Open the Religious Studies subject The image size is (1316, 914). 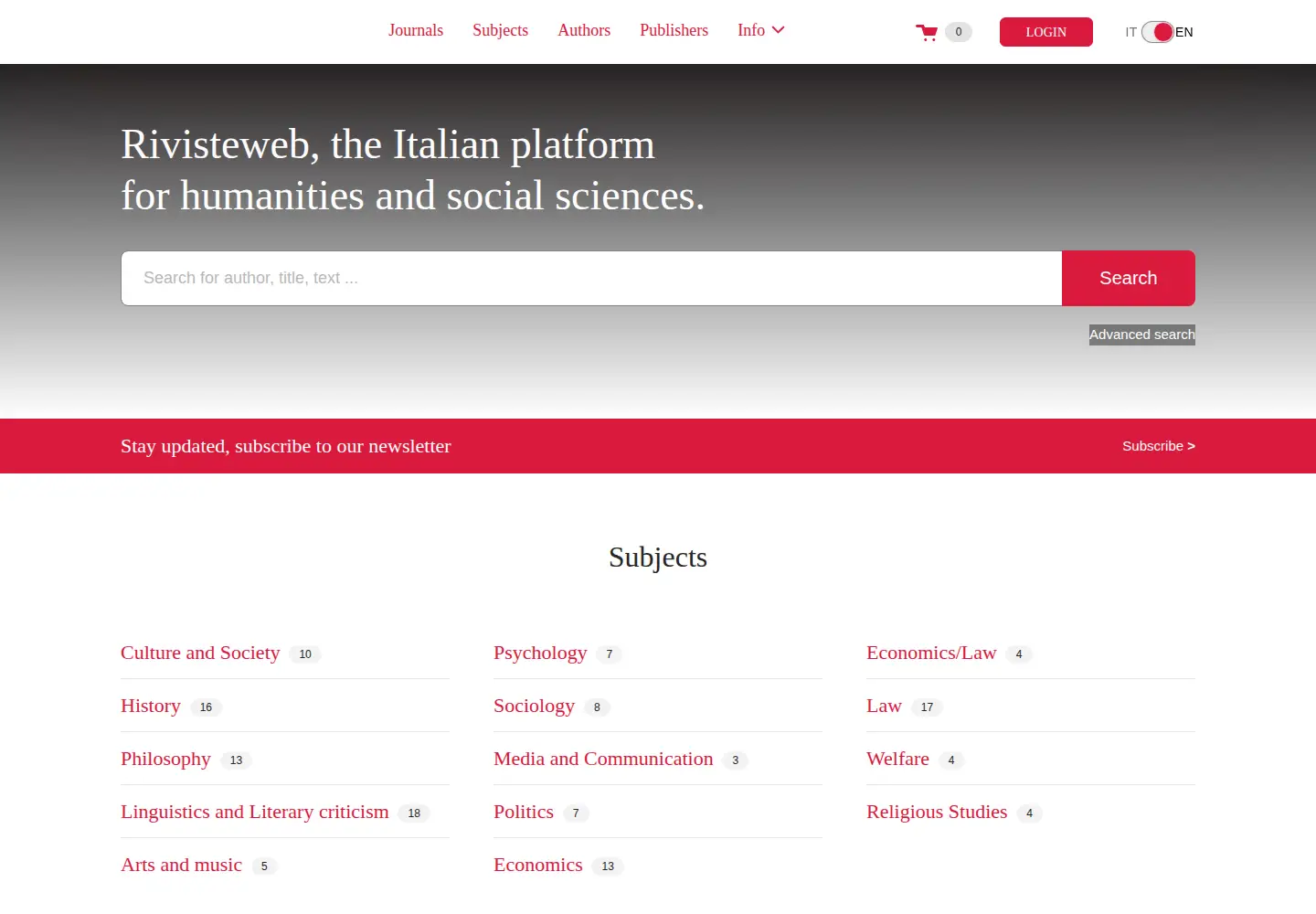(x=937, y=812)
